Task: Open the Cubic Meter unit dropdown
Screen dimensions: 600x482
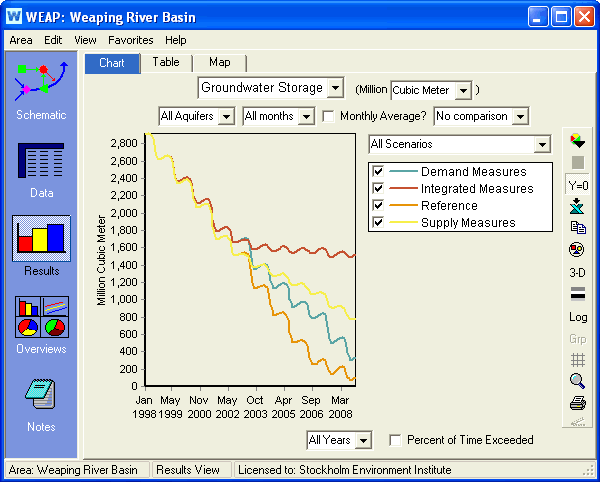Action: click(463, 90)
